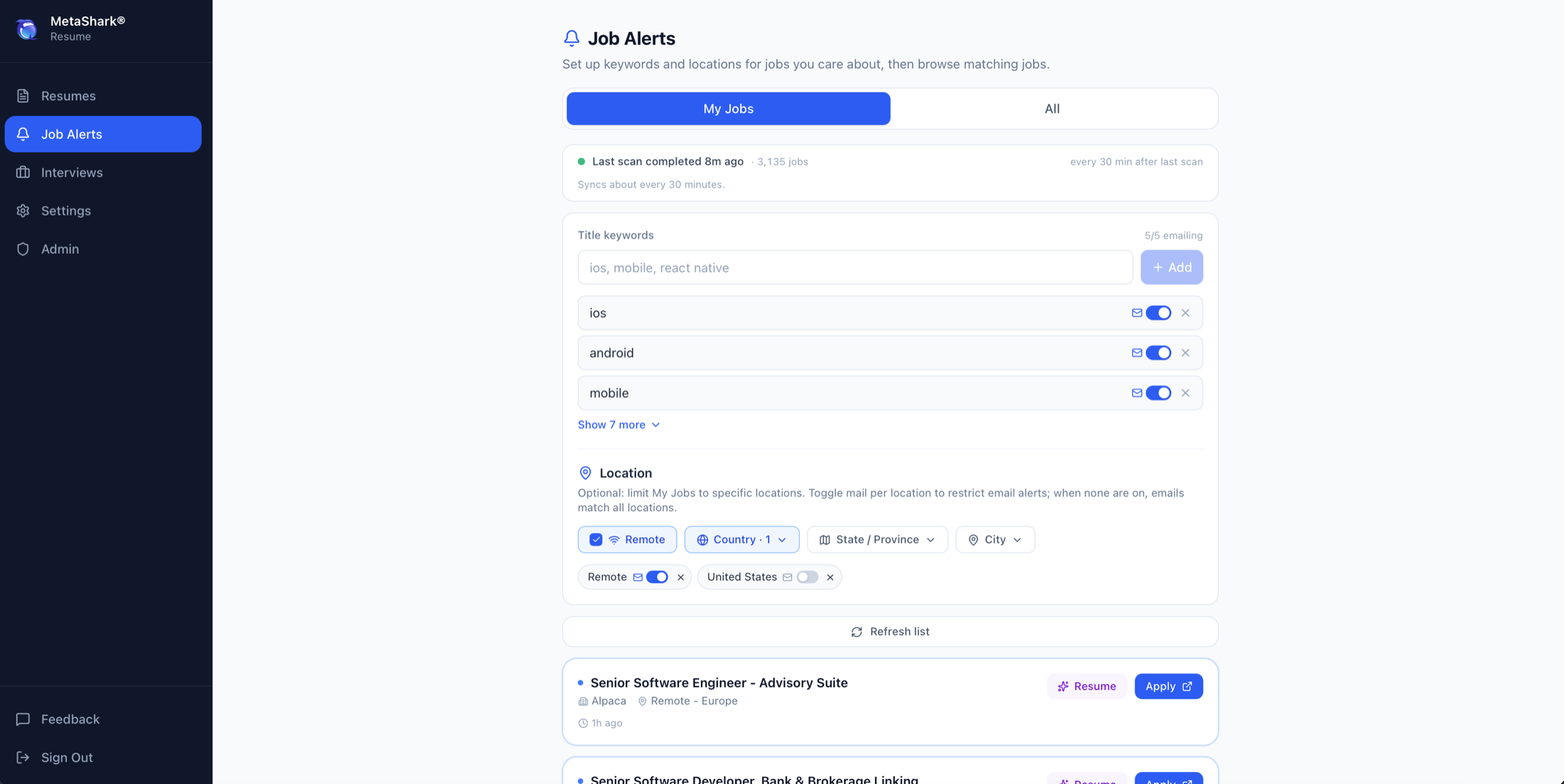Uncheck the Remote location checkbox
Viewport: 1564px width, 784px height.
click(596, 539)
